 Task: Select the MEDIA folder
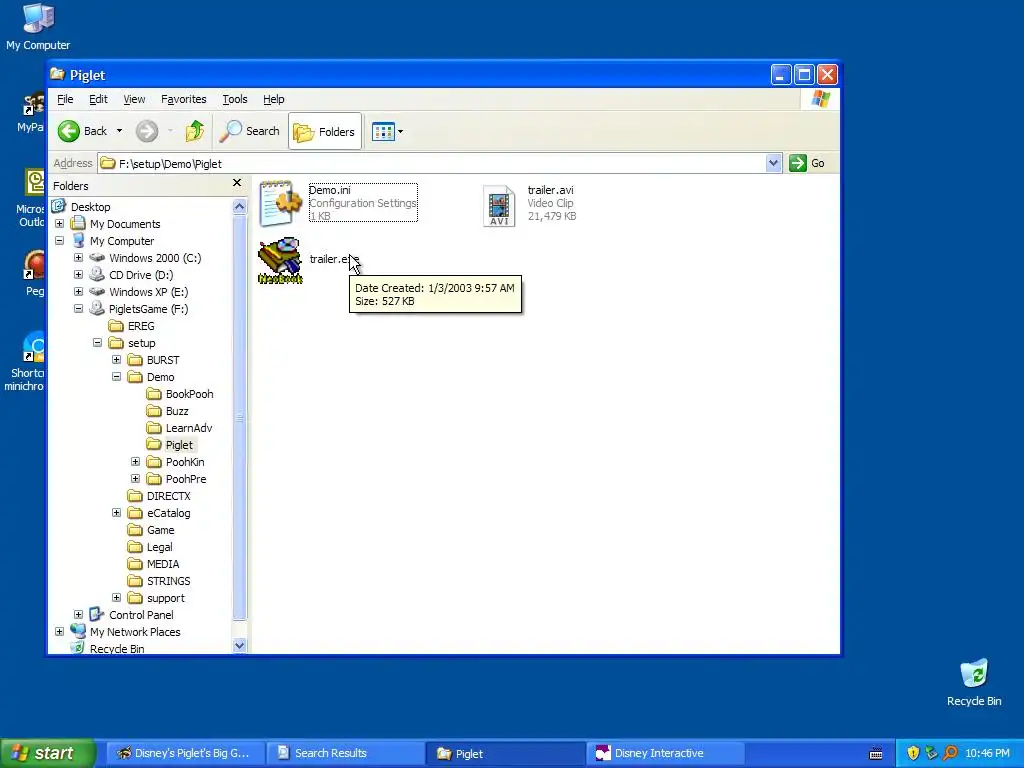pos(163,564)
